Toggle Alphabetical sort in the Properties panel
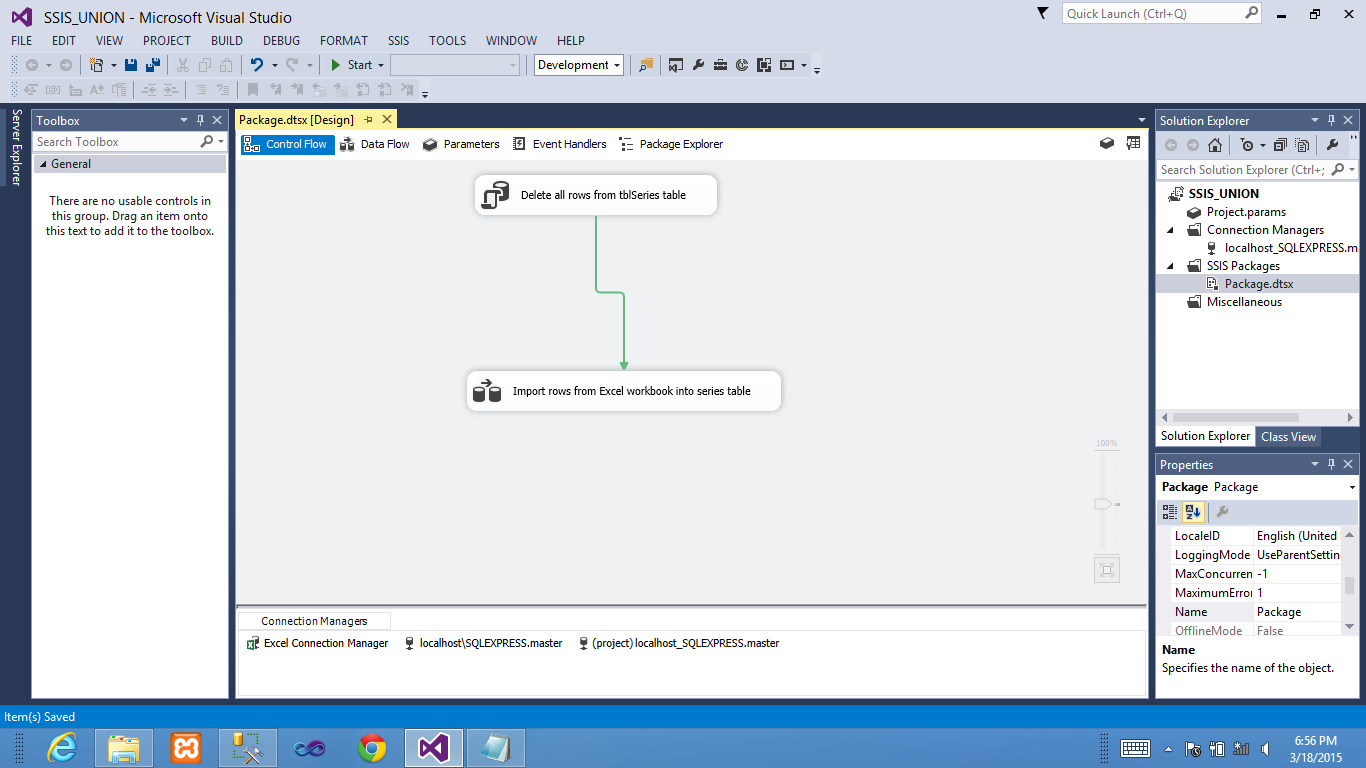 [1192, 512]
